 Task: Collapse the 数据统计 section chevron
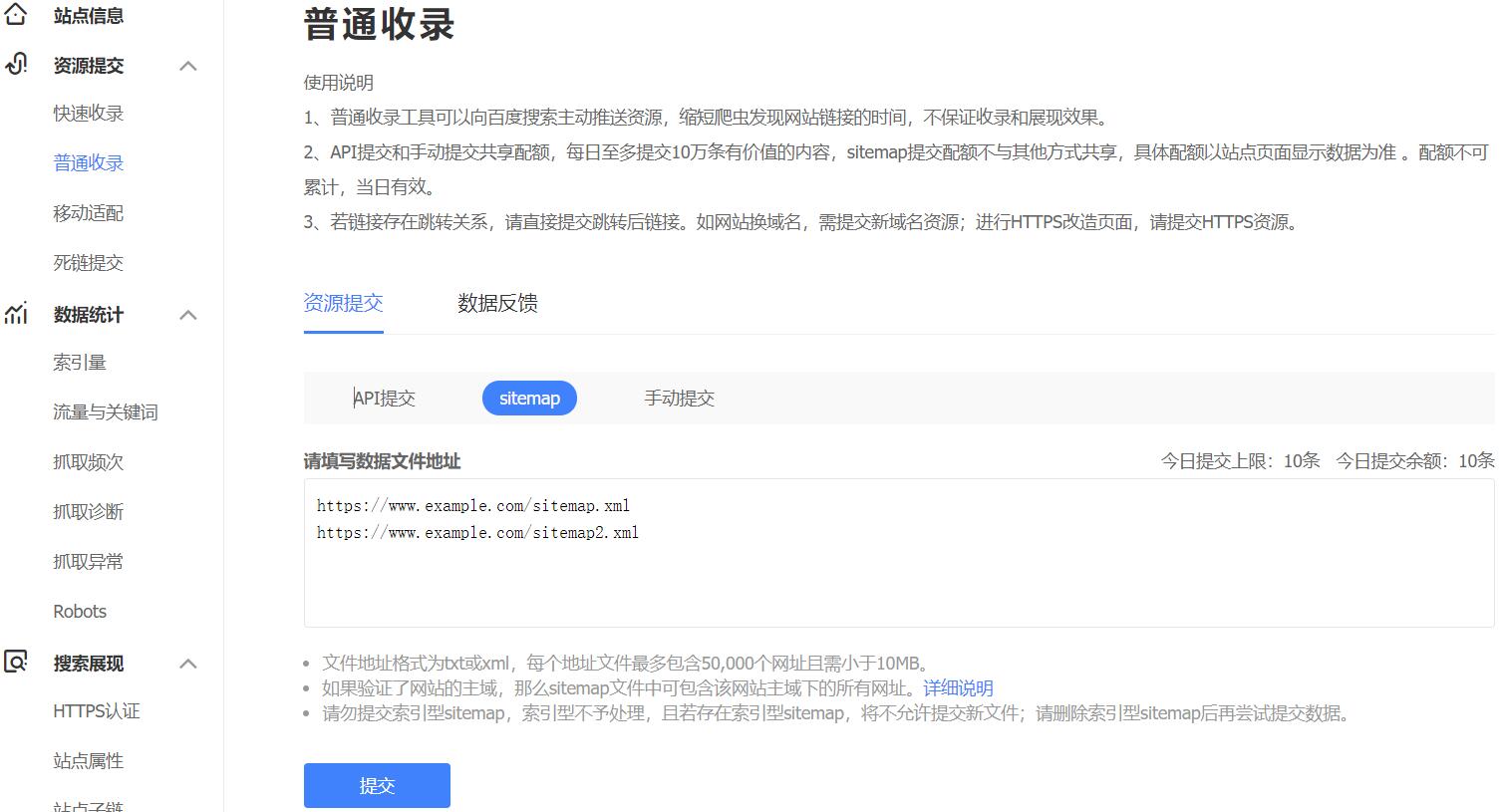tap(187, 314)
